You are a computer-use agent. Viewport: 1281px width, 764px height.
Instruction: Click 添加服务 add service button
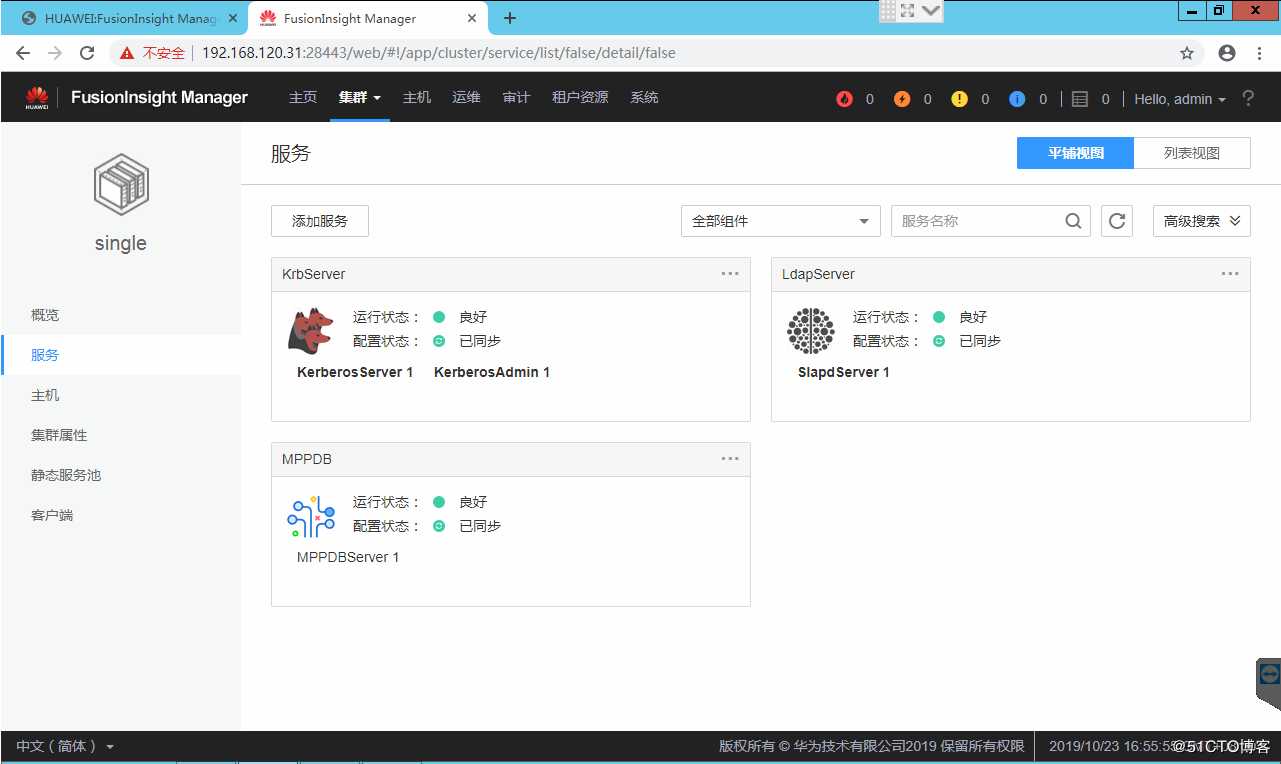click(x=320, y=221)
